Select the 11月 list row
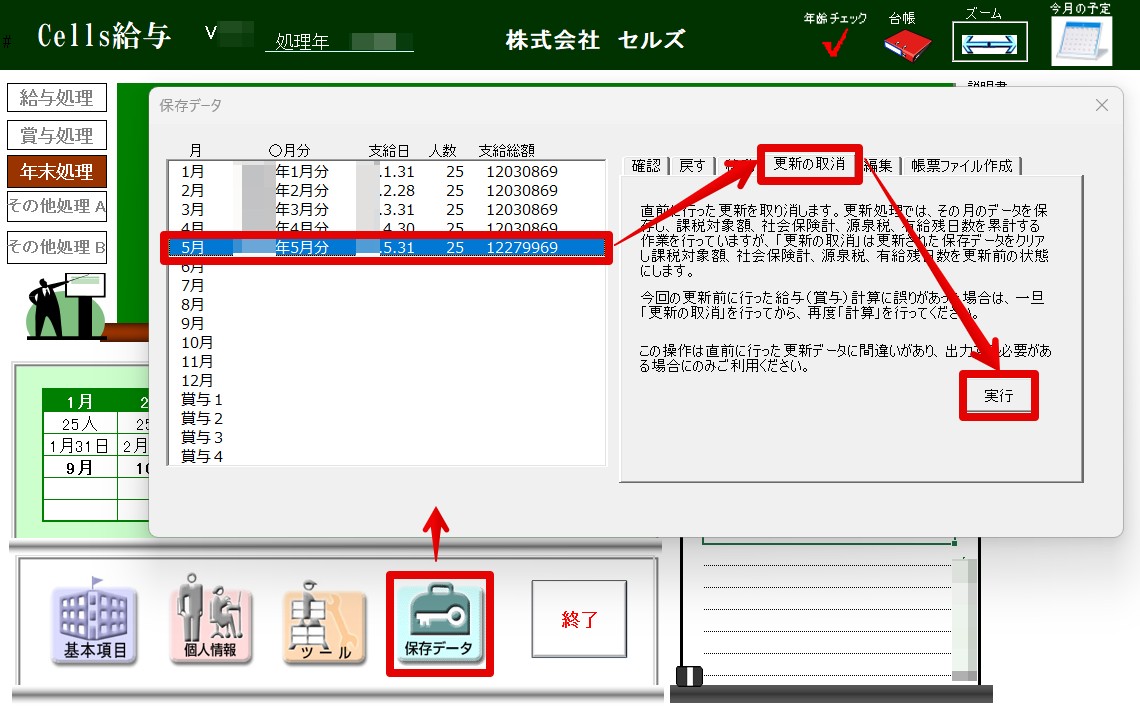 coord(386,361)
